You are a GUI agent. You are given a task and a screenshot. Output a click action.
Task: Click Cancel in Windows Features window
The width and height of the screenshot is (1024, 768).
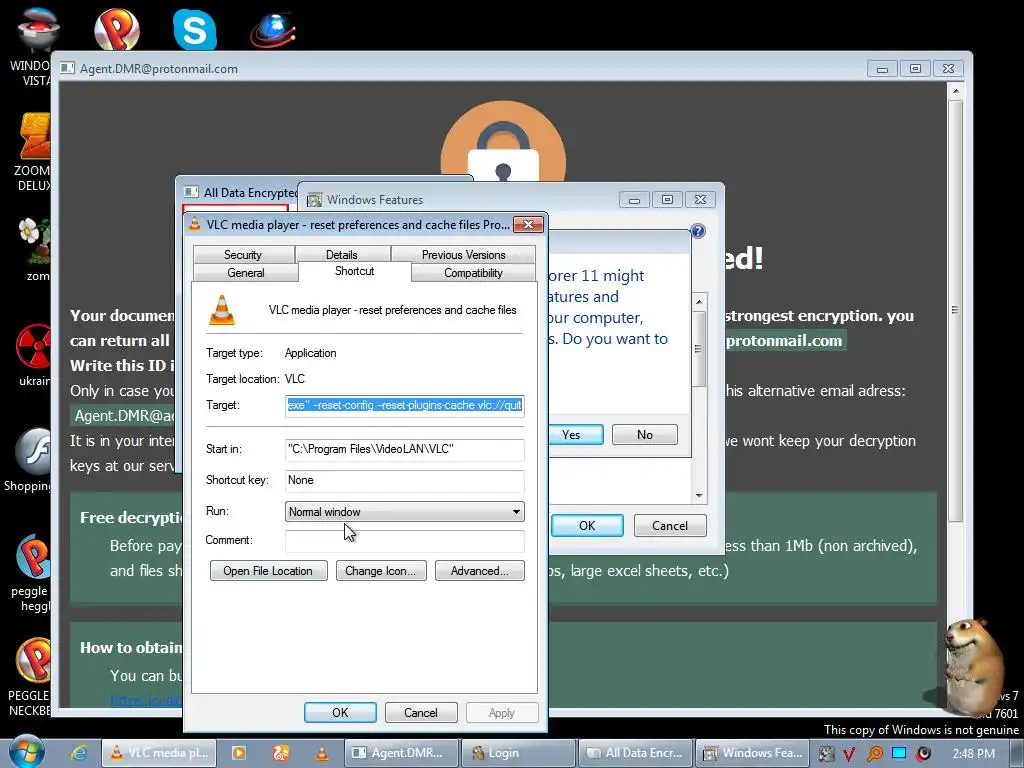click(x=670, y=526)
